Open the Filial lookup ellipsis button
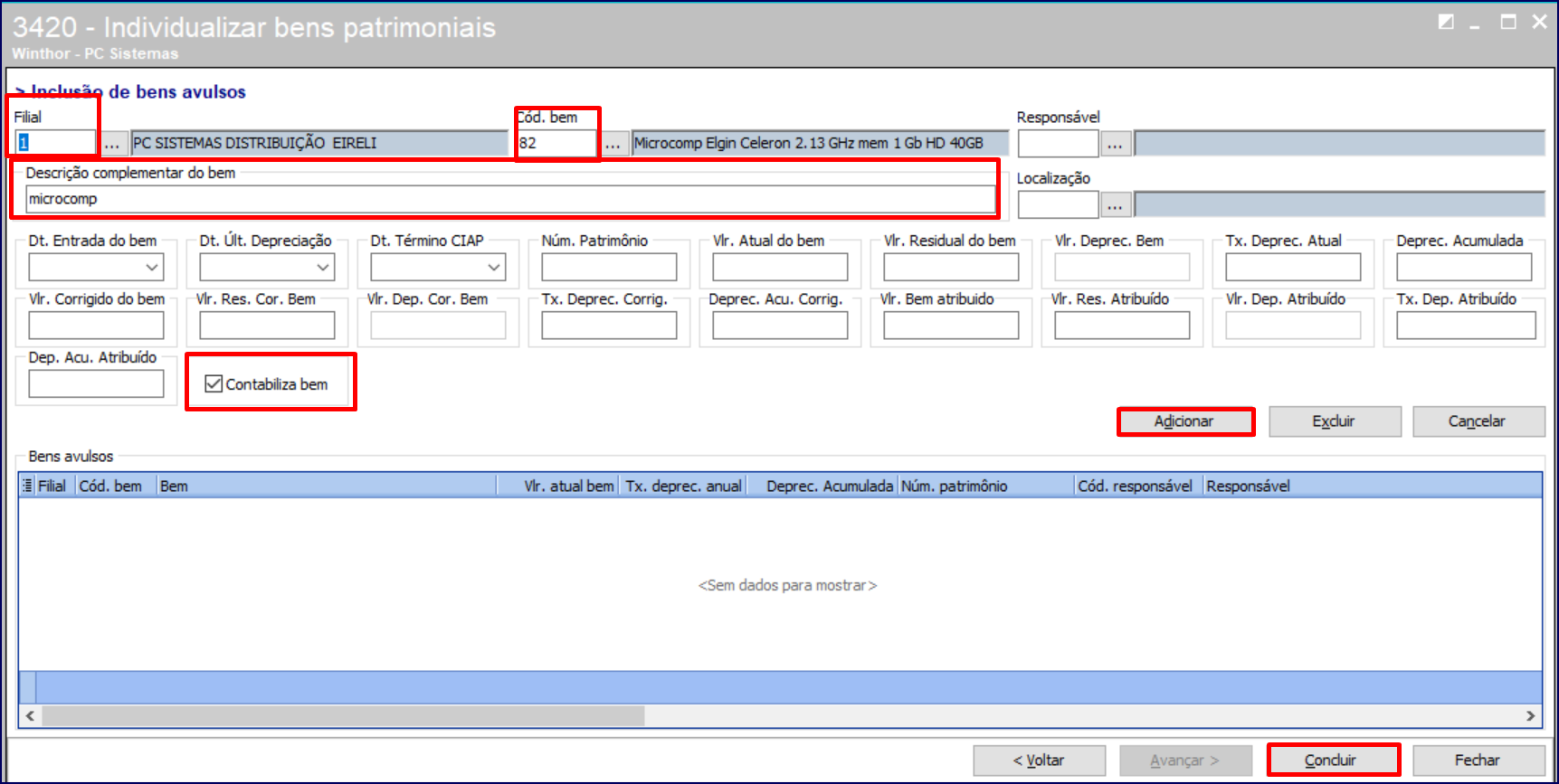1559x784 pixels. tap(111, 144)
